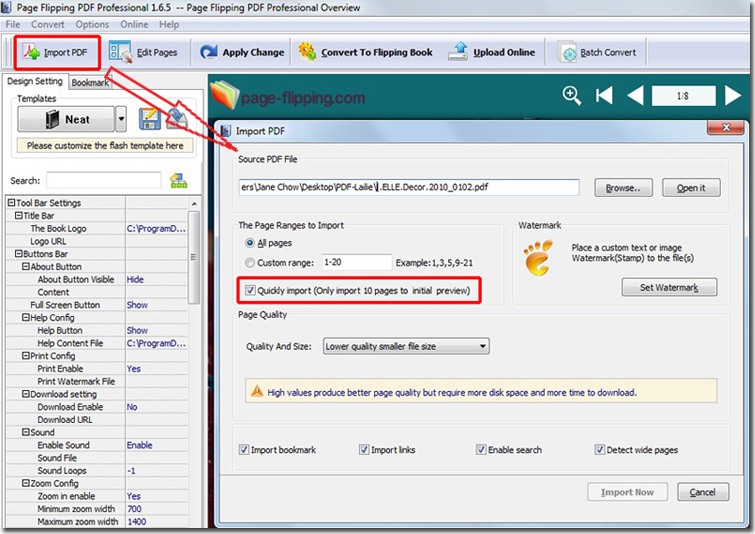This screenshot has width=755, height=534.
Task: Click the Custom range input field
Action: [x=357, y=262]
